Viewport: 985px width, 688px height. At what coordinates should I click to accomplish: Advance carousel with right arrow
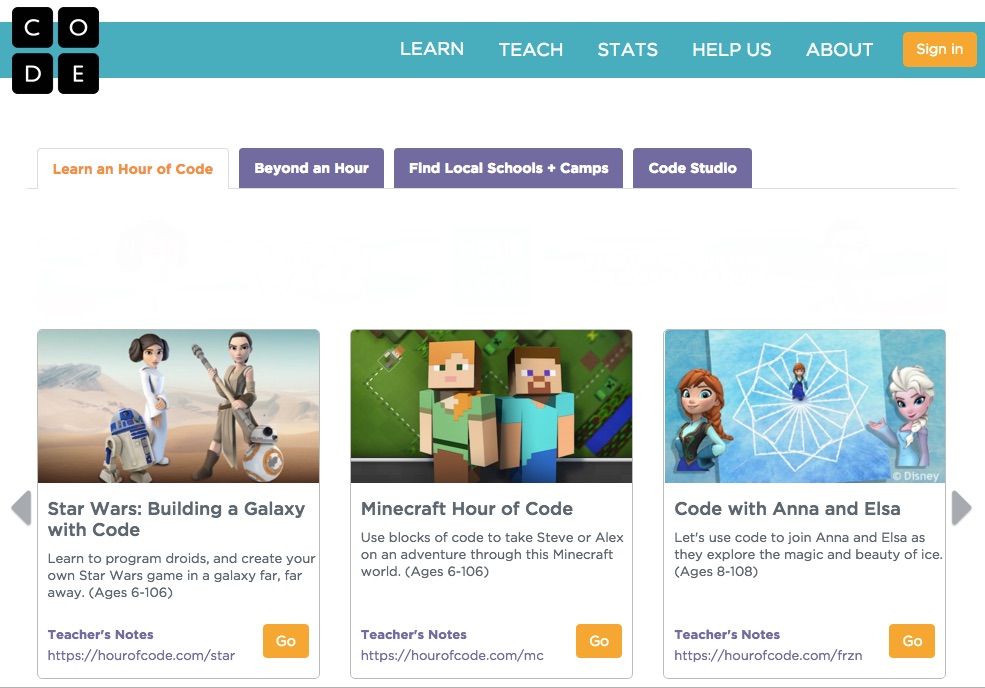tap(961, 508)
